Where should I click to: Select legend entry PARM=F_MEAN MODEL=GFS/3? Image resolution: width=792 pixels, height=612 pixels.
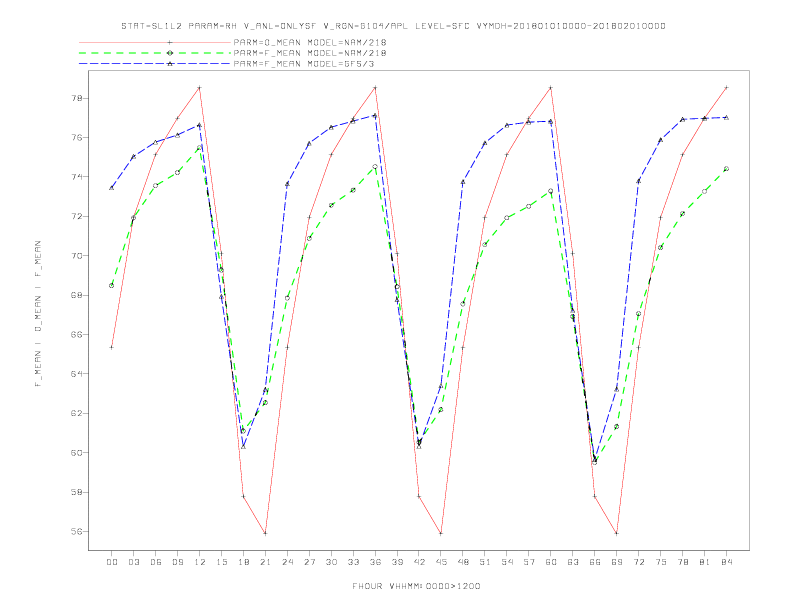click(304, 64)
